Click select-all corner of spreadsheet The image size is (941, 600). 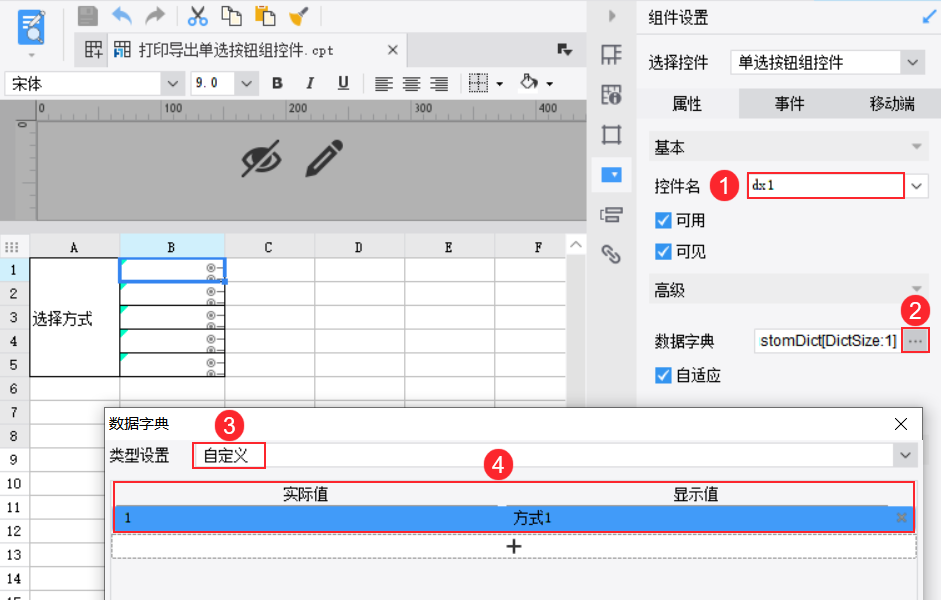[x=12, y=247]
